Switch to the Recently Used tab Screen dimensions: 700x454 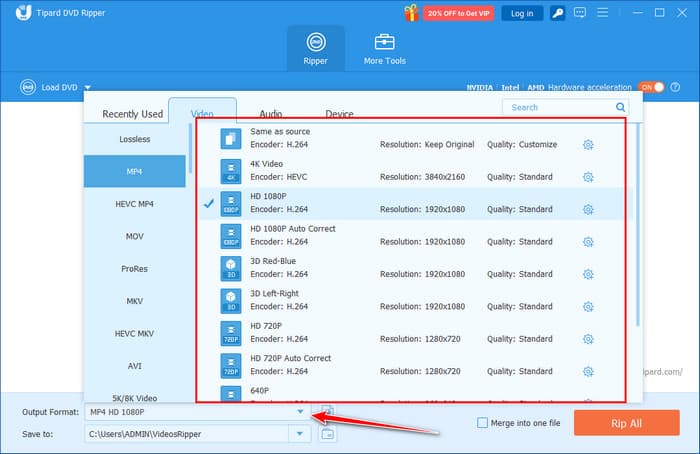pyautogui.click(x=132, y=114)
